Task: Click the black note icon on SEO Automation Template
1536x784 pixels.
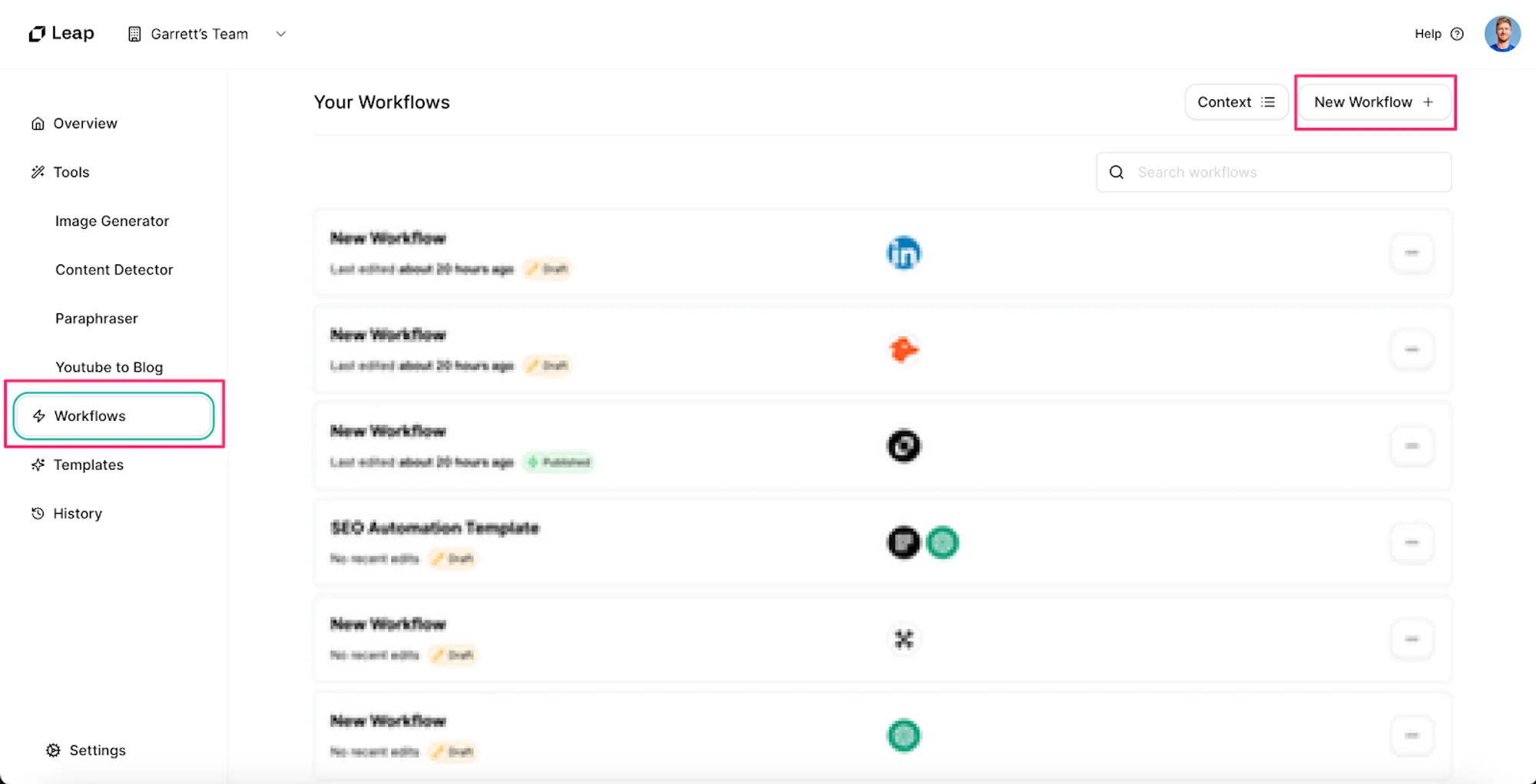Action: (904, 543)
